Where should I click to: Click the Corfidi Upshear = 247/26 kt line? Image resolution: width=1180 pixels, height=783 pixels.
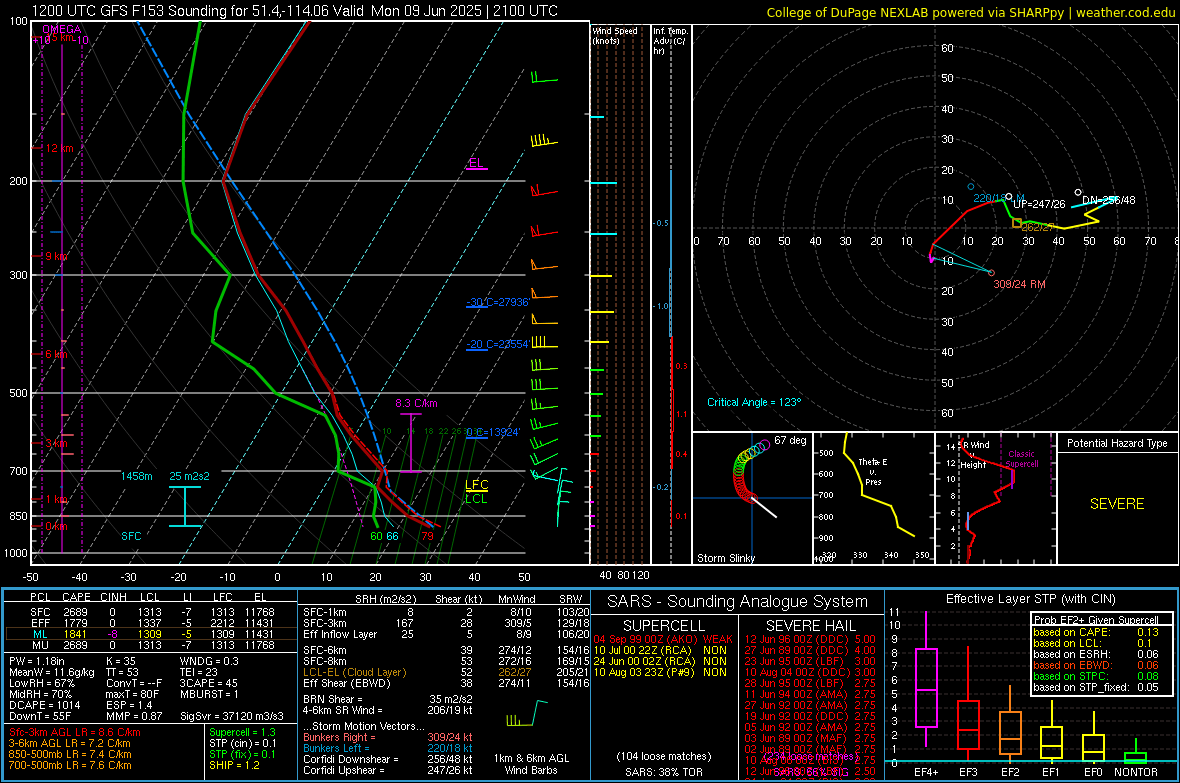388,770
